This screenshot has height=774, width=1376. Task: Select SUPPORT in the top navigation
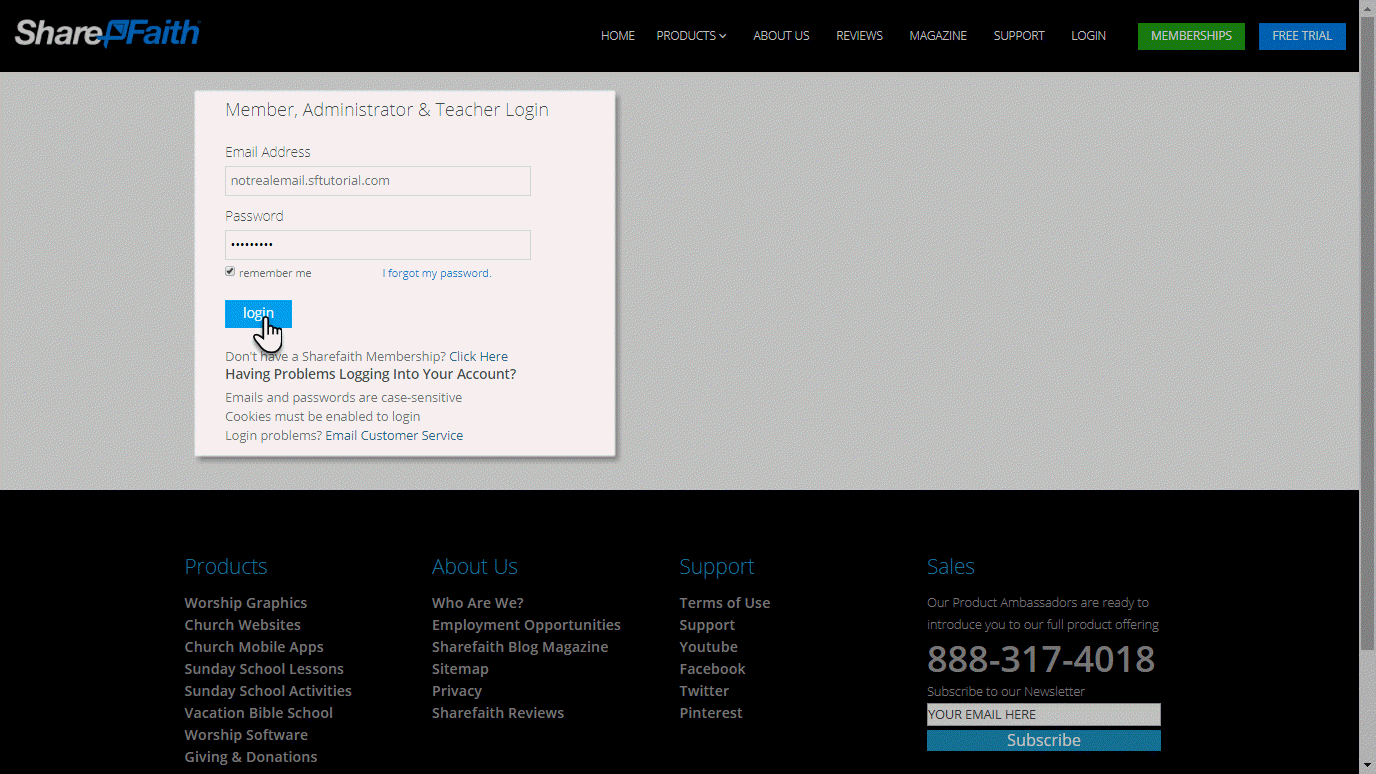1019,36
